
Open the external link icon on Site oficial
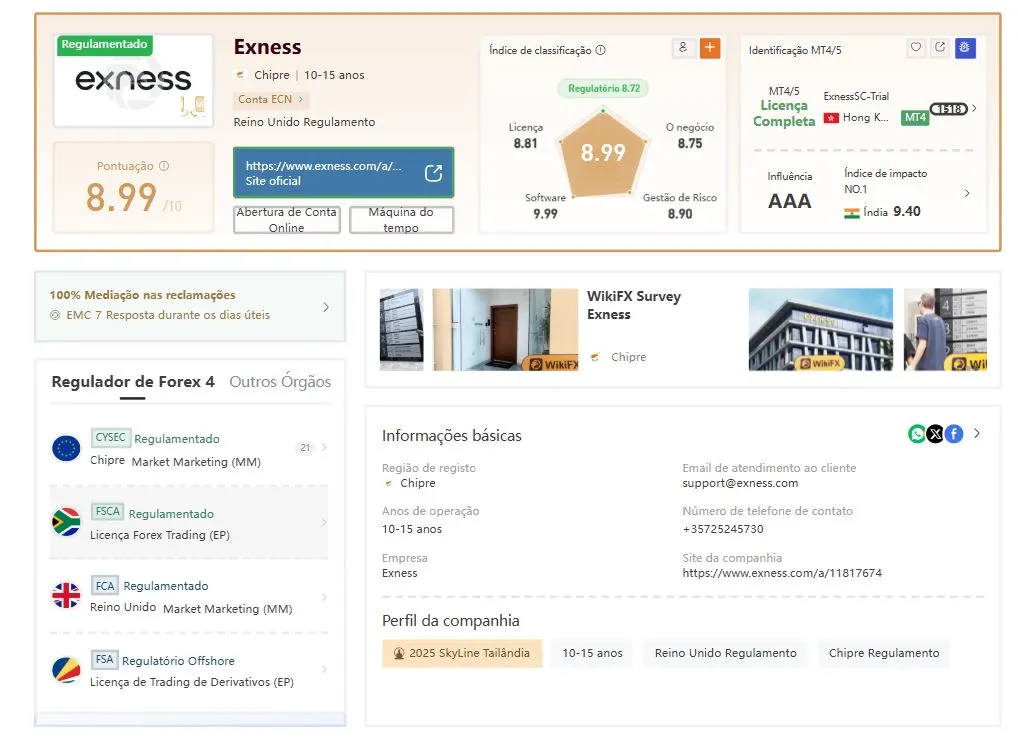tap(433, 173)
